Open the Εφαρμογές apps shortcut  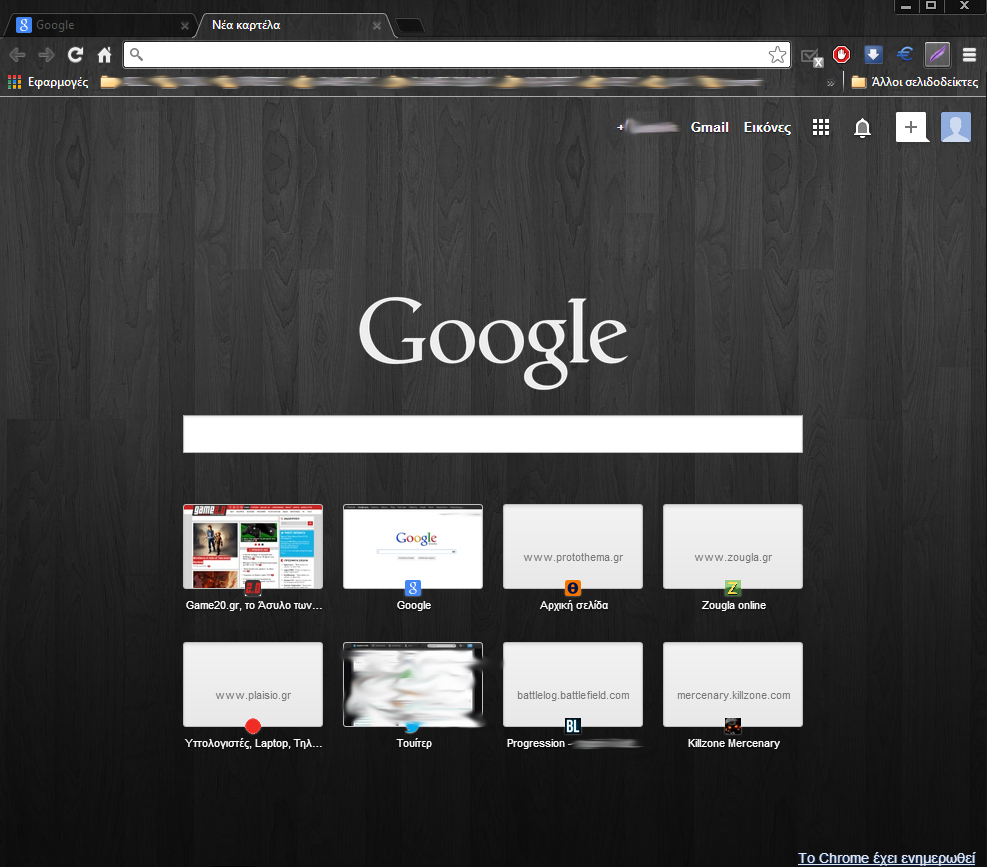(48, 82)
